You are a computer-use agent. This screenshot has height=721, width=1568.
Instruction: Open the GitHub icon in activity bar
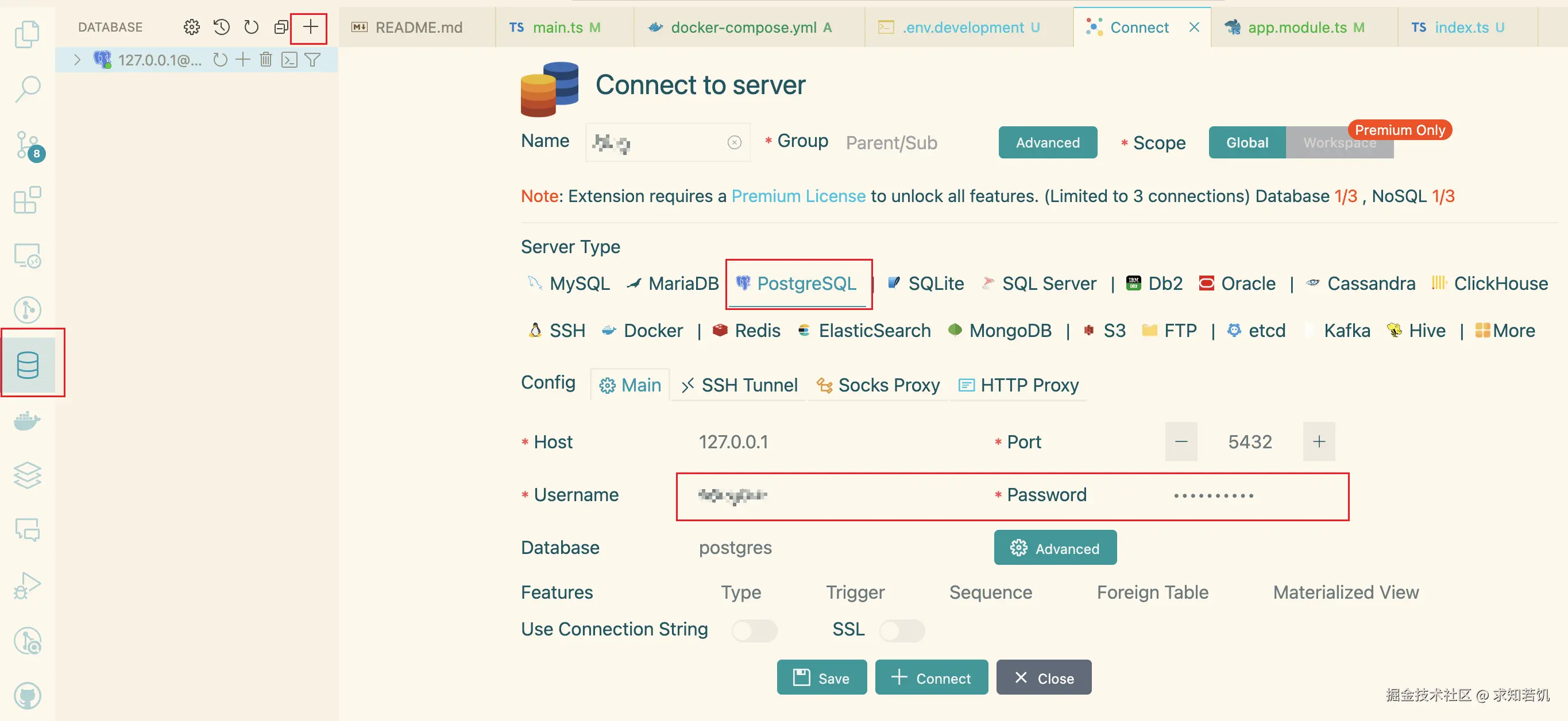28,695
